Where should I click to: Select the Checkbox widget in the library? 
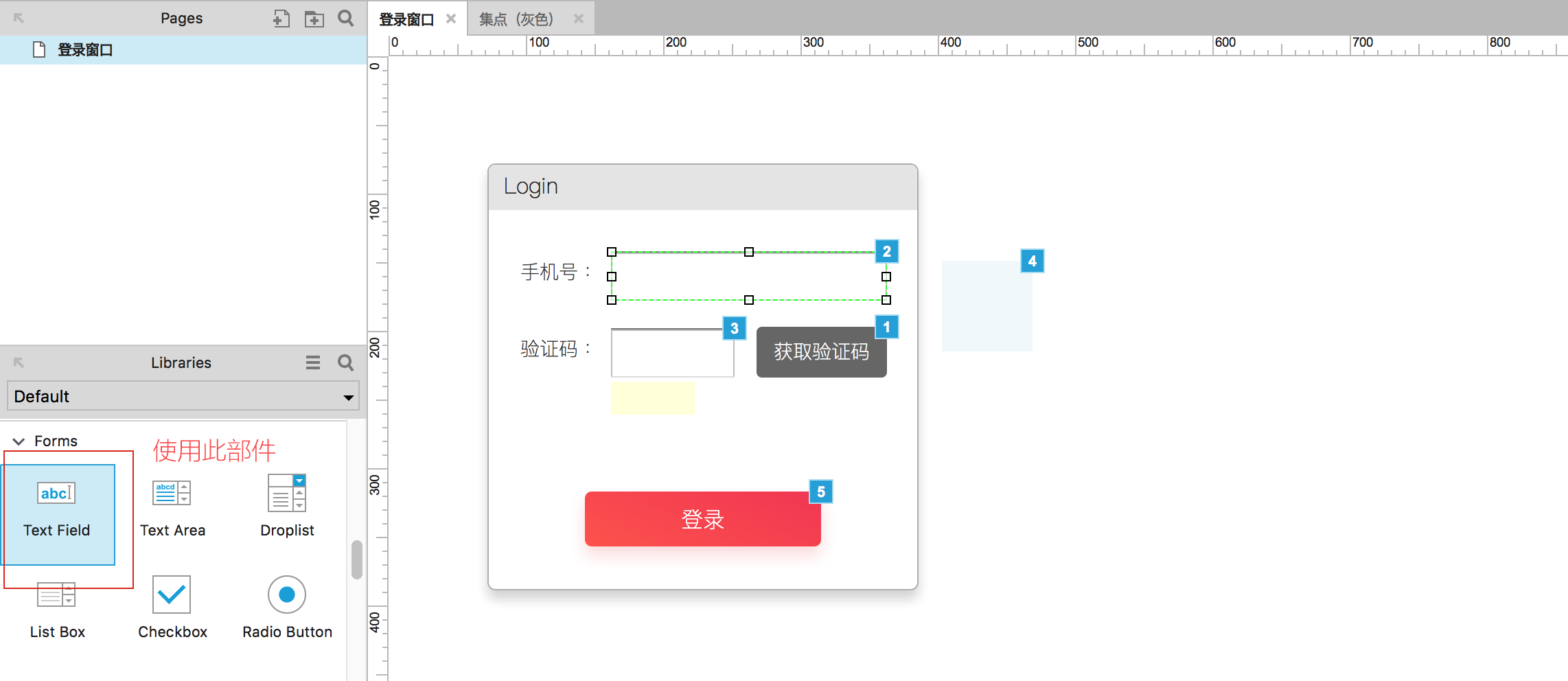tap(172, 608)
